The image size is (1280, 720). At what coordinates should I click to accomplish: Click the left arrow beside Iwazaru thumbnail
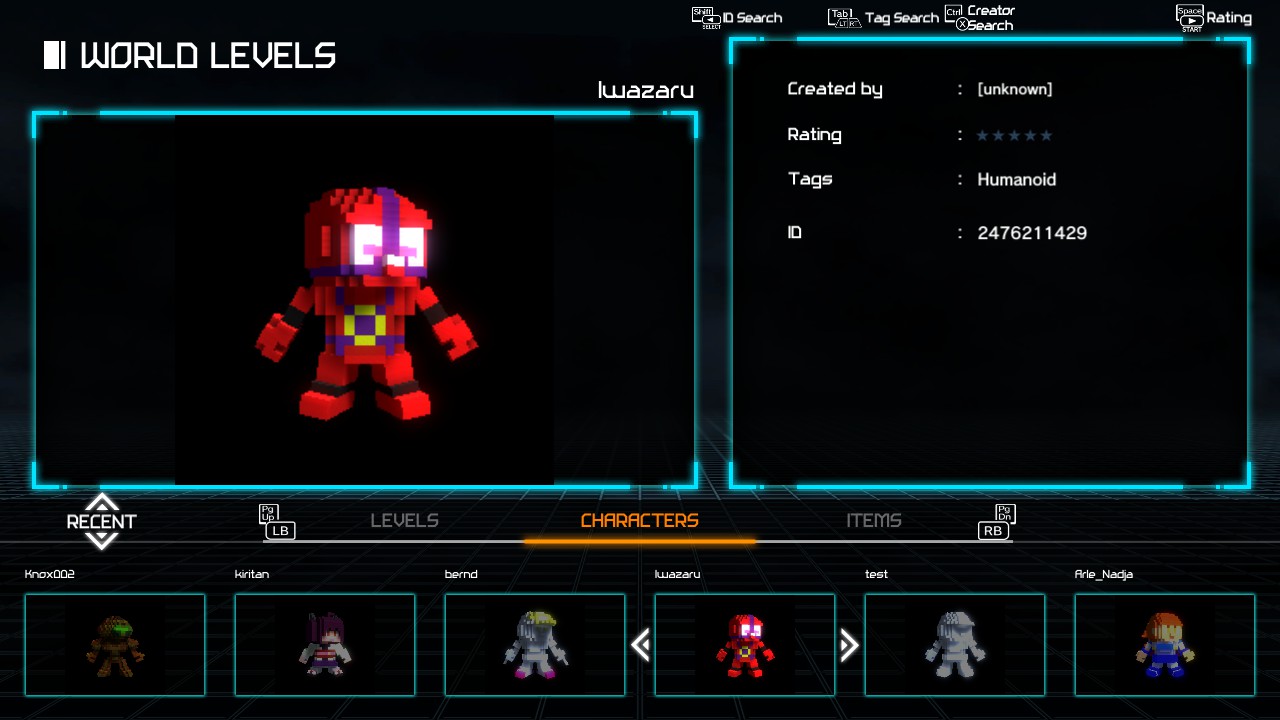641,645
